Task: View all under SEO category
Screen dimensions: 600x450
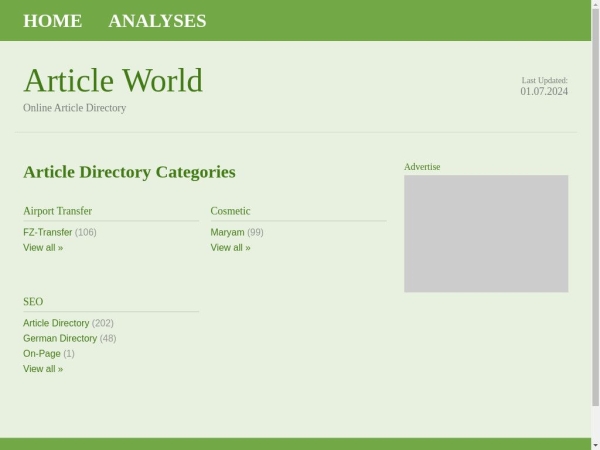Action: tap(43, 369)
